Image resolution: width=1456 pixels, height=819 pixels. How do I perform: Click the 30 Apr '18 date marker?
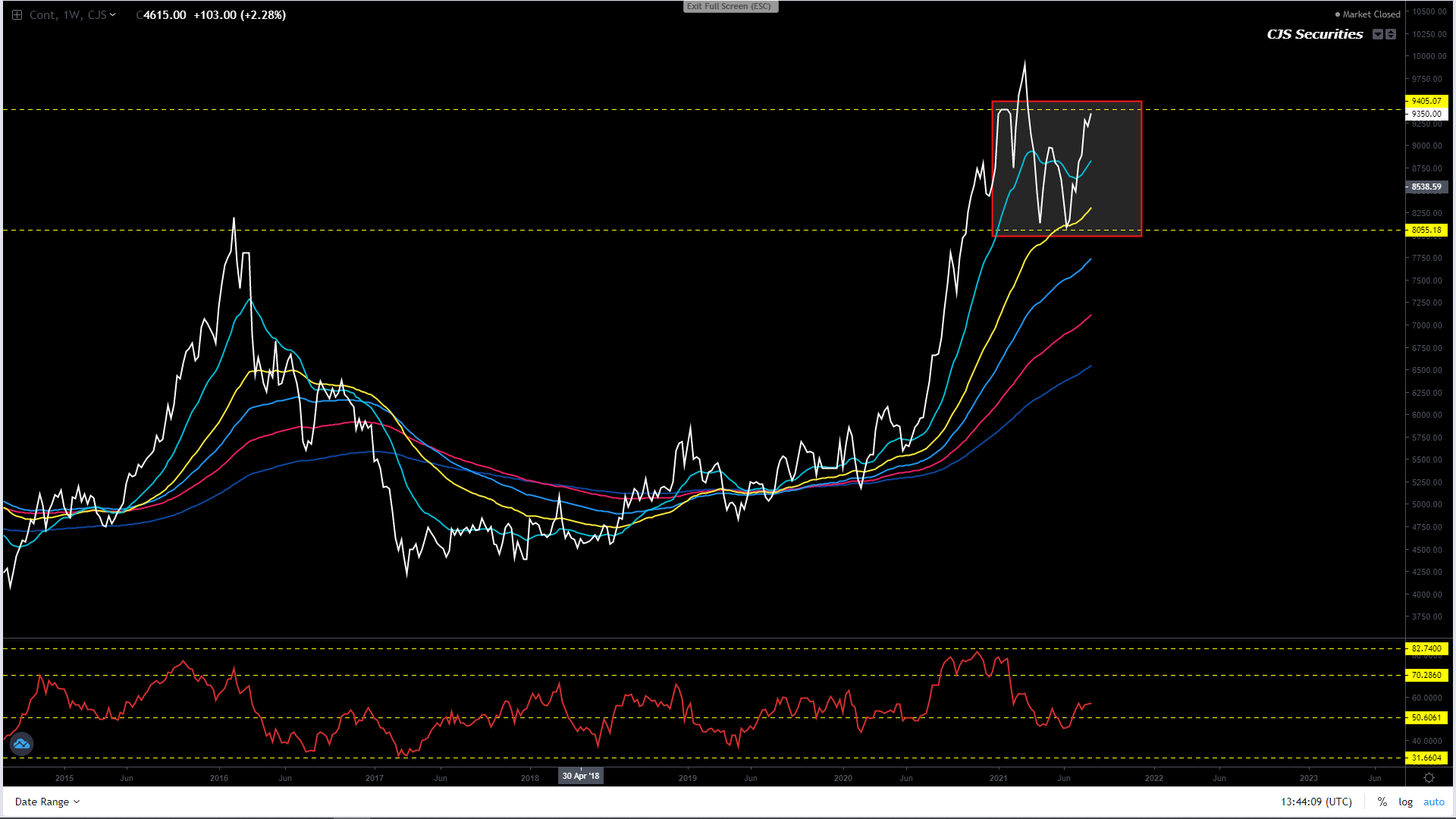click(x=581, y=776)
